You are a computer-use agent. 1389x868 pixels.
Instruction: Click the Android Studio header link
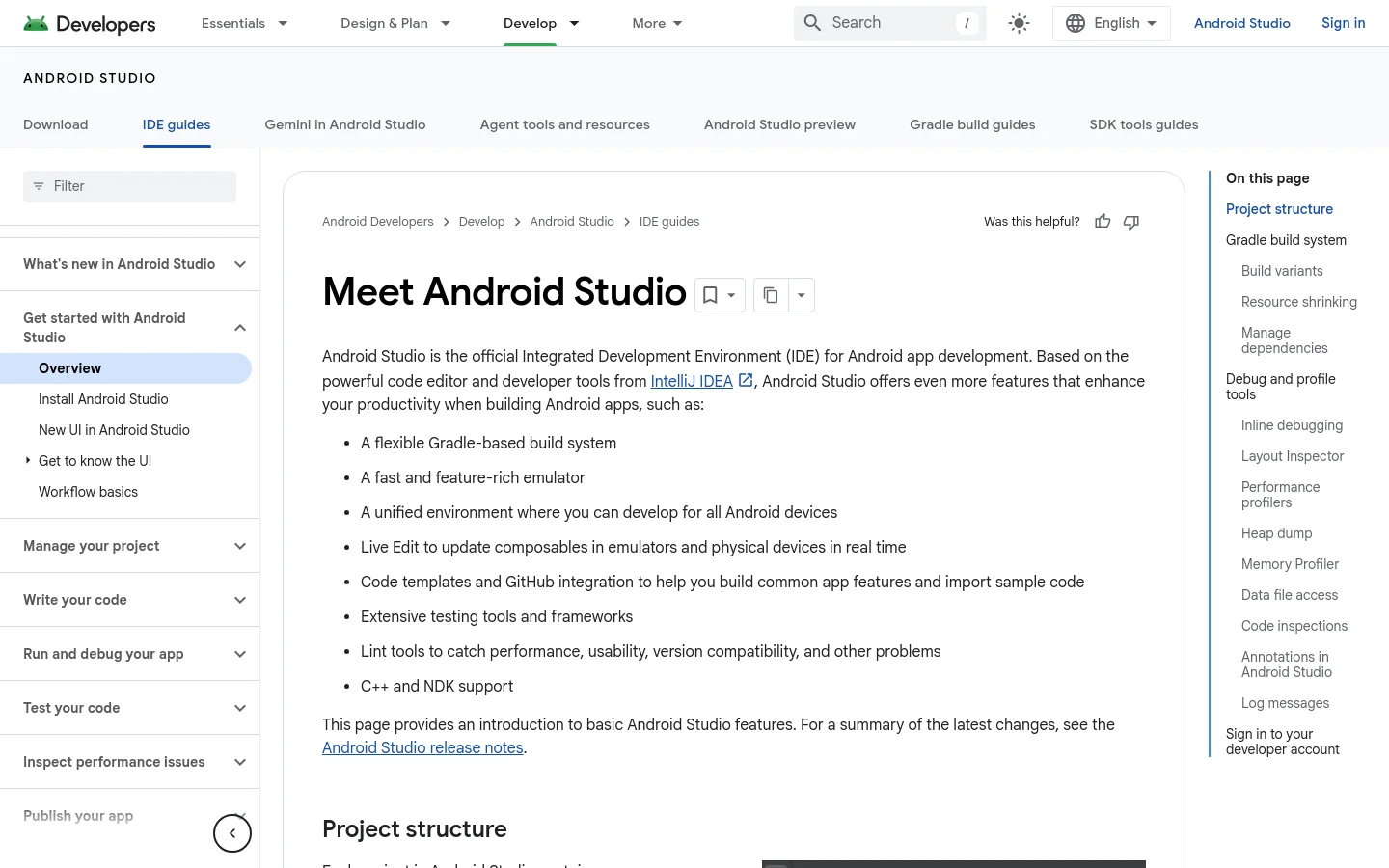point(1241,23)
